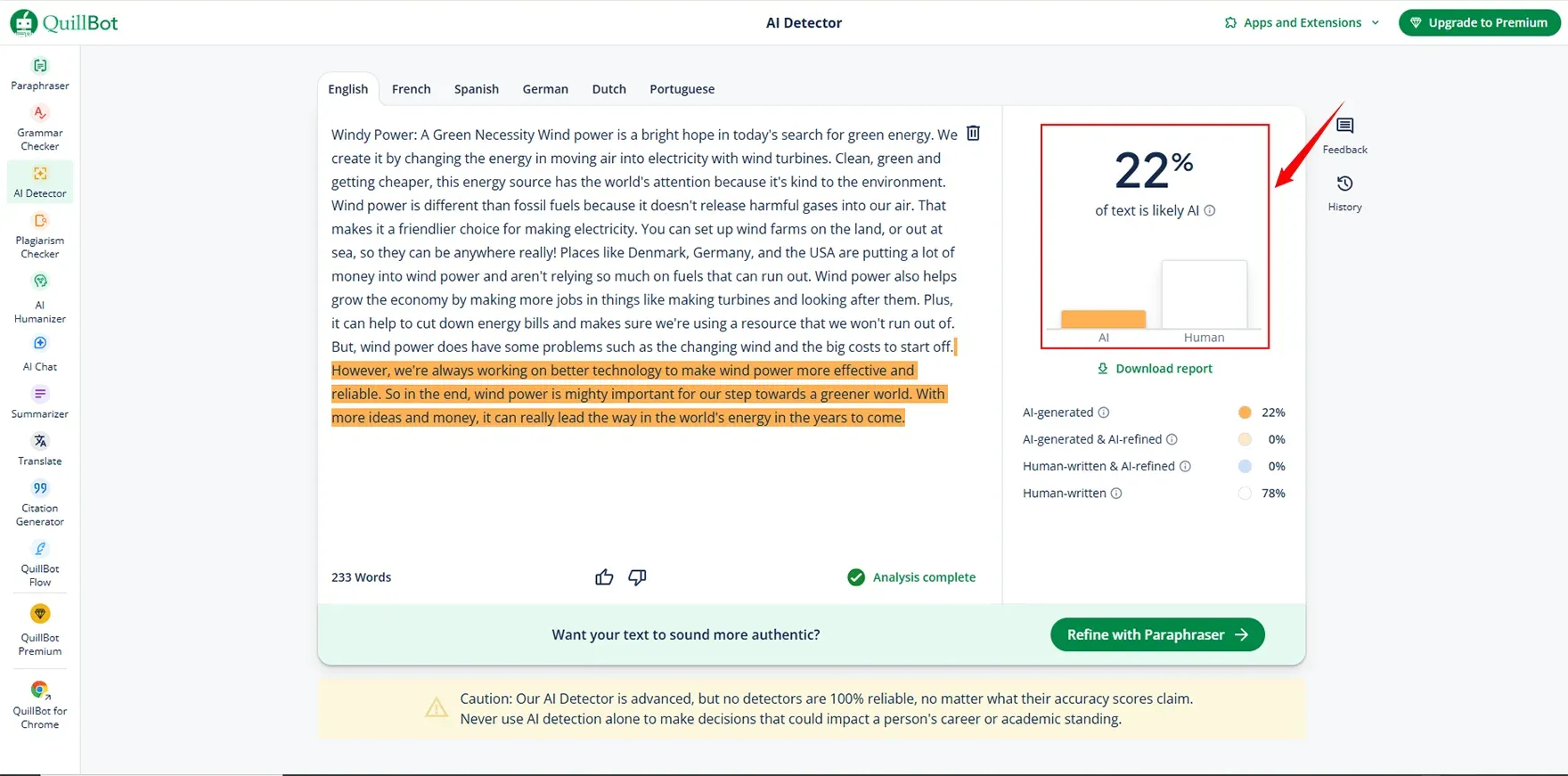Open Plagiarism Checker from sidebar
The height and width of the screenshot is (776, 1568).
pyautogui.click(x=40, y=236)
